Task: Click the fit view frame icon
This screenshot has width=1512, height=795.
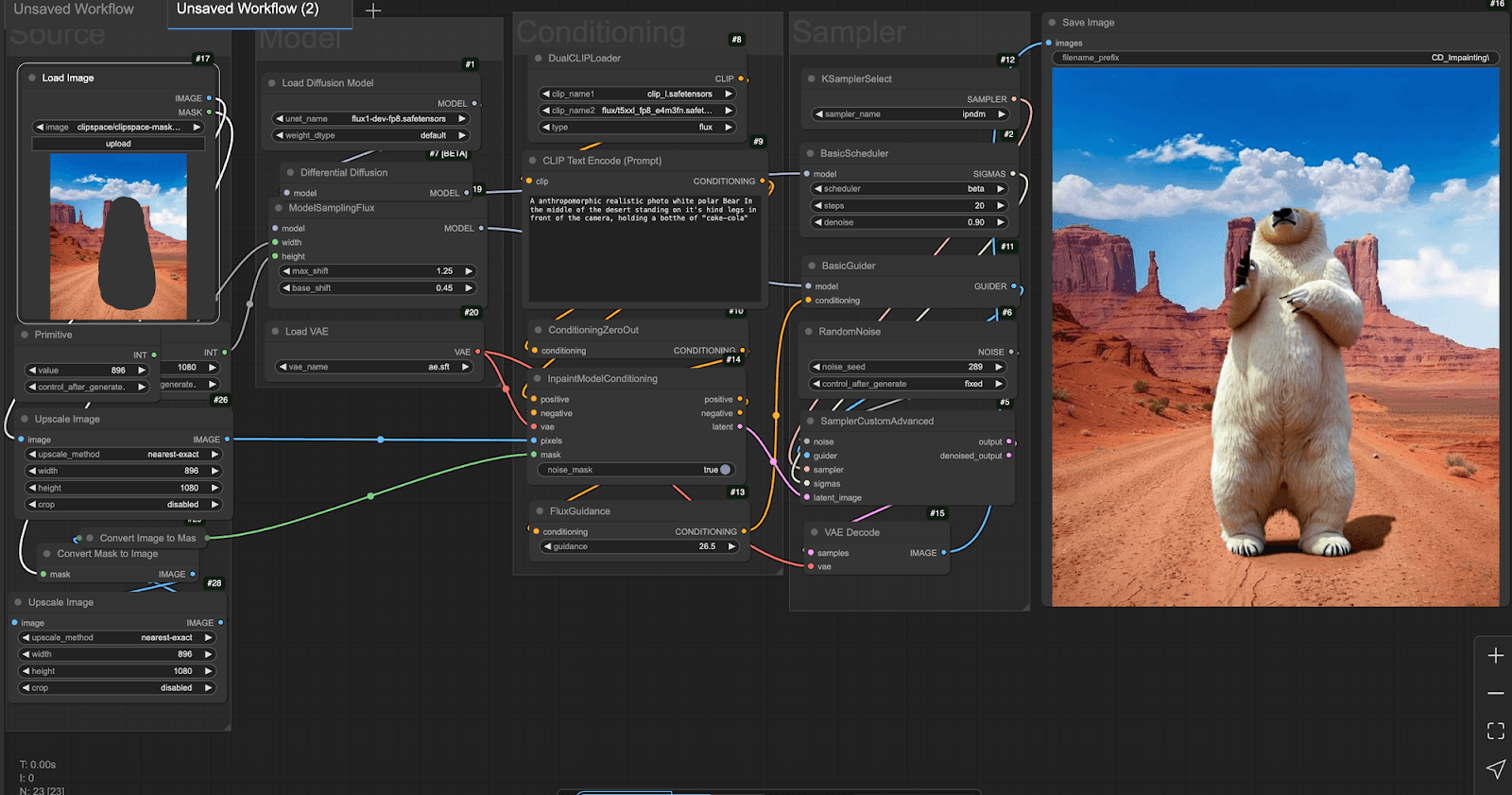Action: click(1495, 731)
